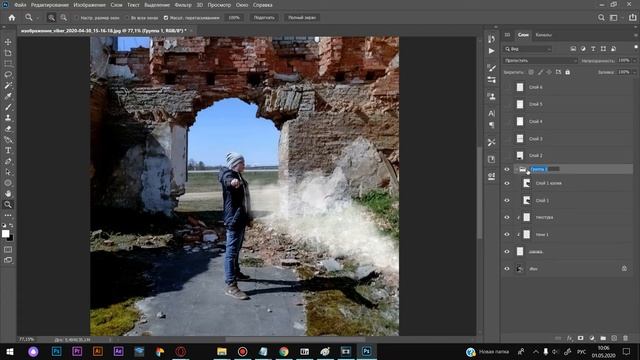Select the Horizontal Type tool
640x360 pixels.
8,151
